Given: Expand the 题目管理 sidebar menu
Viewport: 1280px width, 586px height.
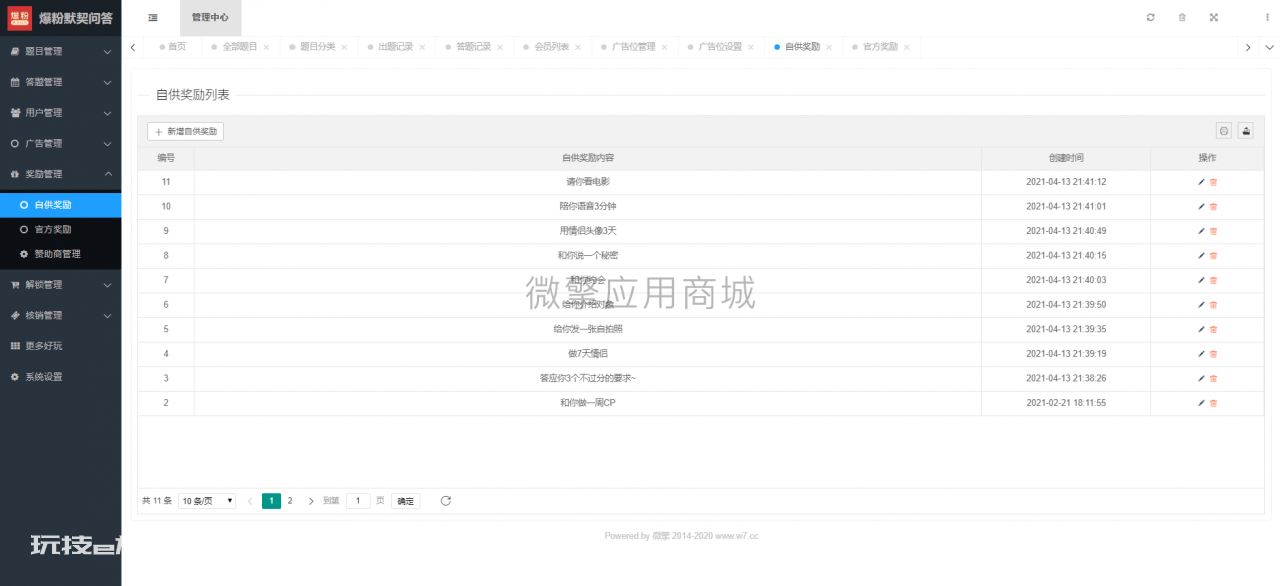Looking at the screenshot, I should (60, 51).
